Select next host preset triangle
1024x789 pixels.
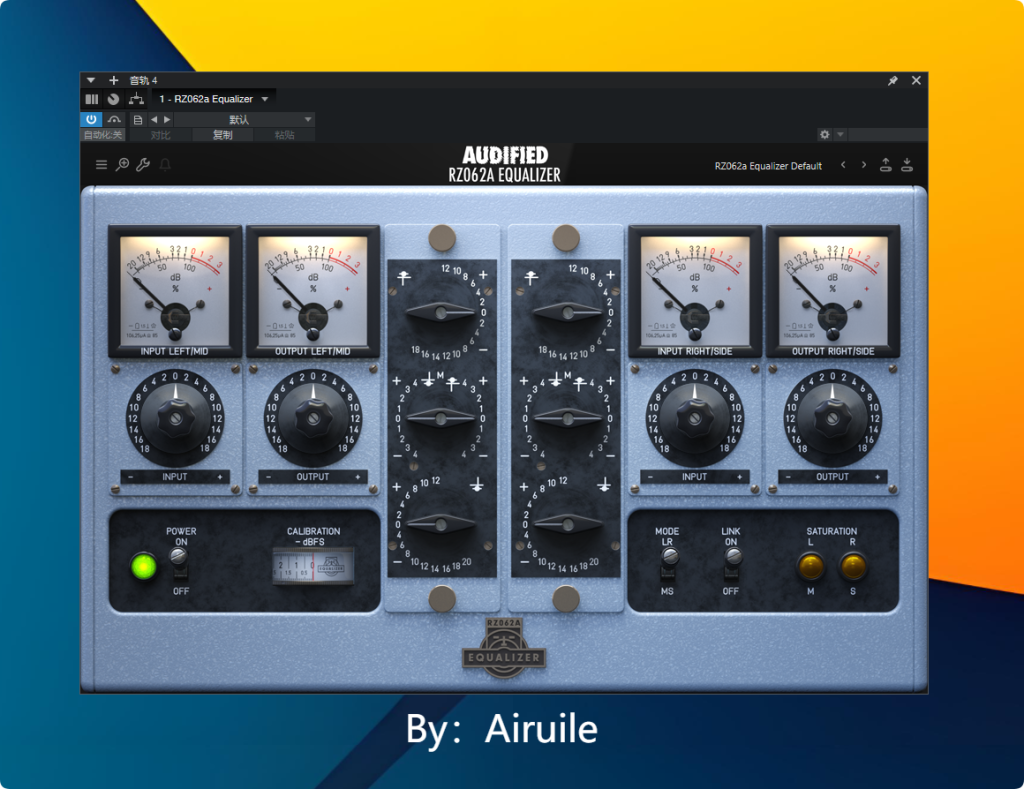pyautogui.click(x=167, y=120)
